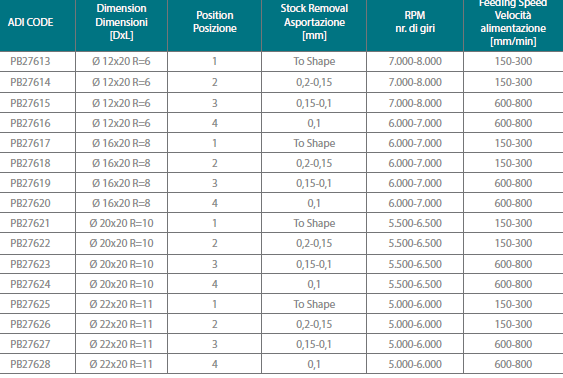Screen dimensions: 563x378
Task: Select the ADI CODE column header
Action: tap(31, 22)
